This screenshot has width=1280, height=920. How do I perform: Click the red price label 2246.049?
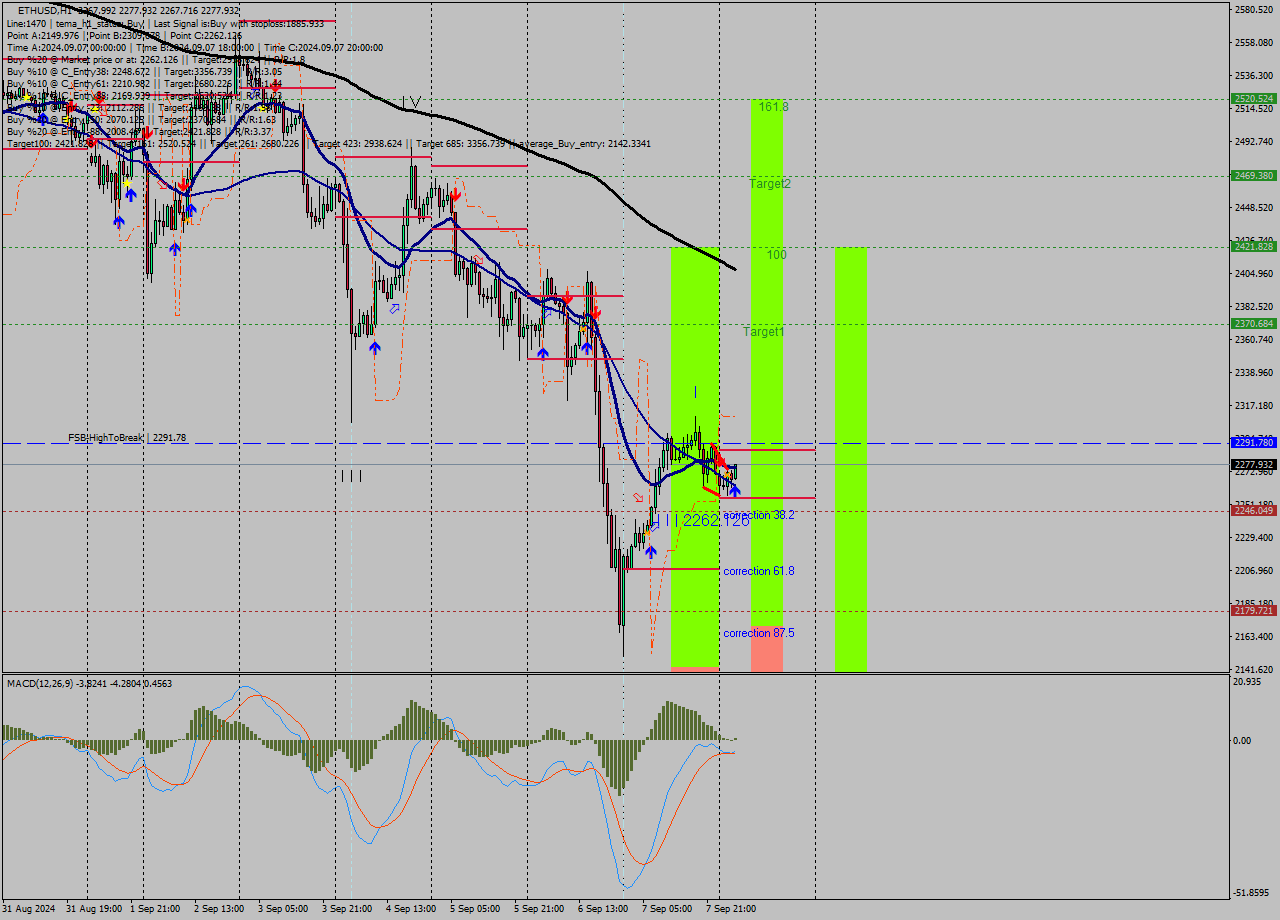[1252, 510]
